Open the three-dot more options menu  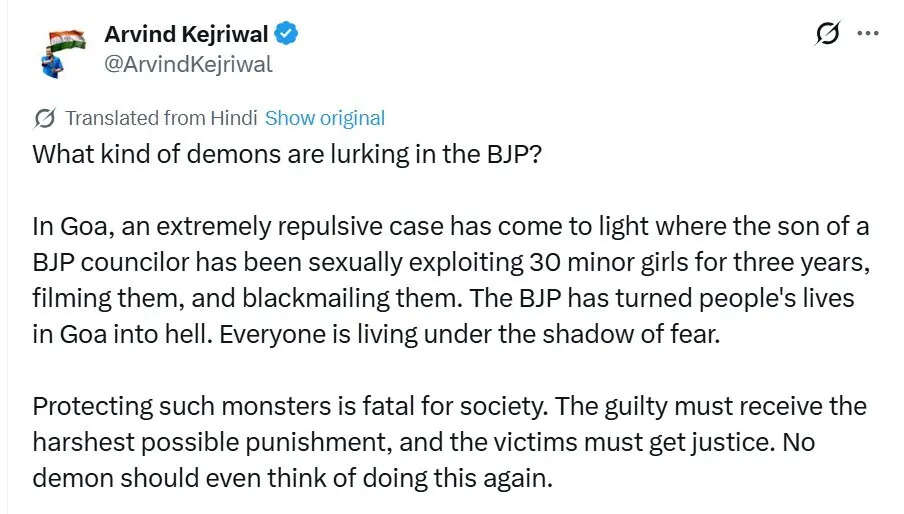click(869, 34)
